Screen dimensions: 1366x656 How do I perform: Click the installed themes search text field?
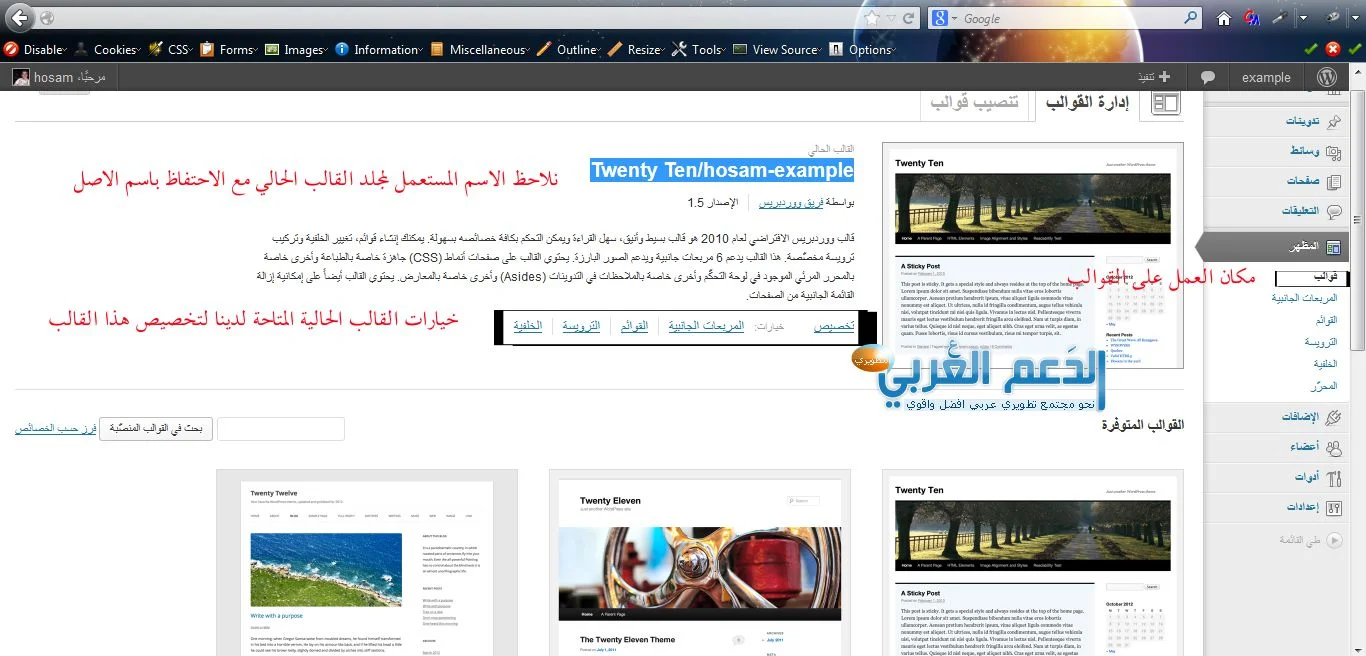tap(281, 429)
